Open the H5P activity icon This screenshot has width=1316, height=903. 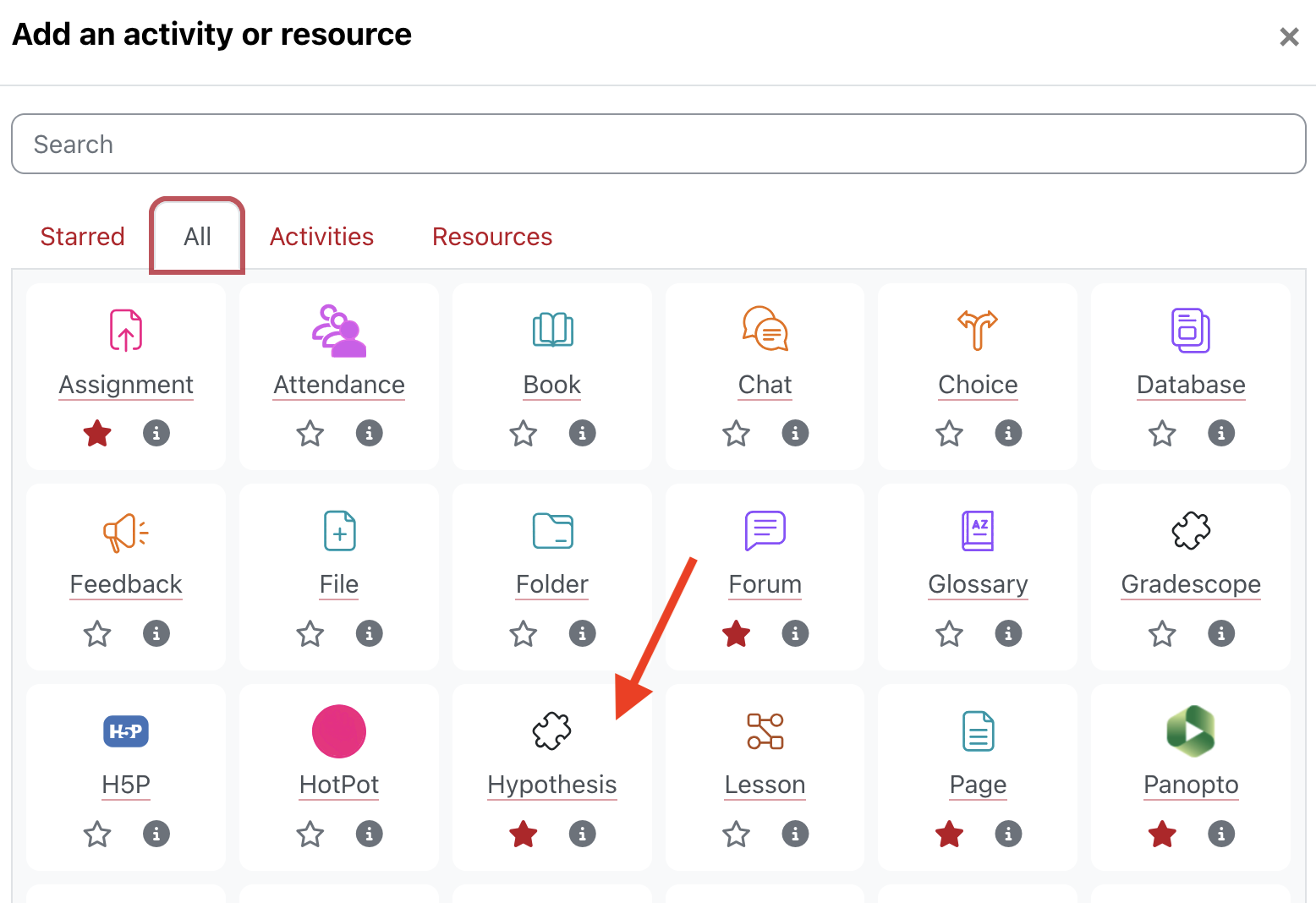(x=125, y=731)
